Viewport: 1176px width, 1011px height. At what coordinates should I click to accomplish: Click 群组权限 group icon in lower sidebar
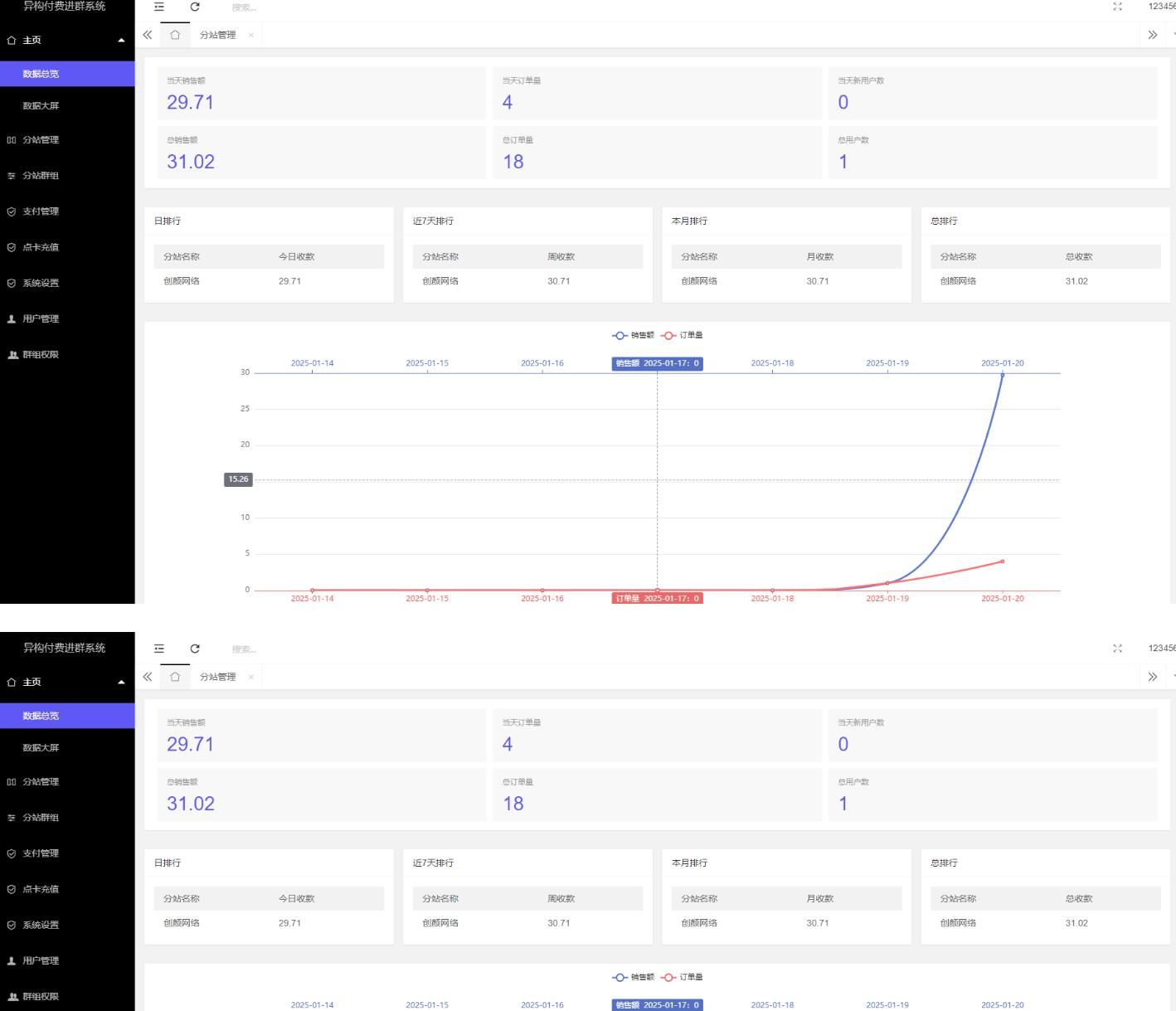coord(12,996)
